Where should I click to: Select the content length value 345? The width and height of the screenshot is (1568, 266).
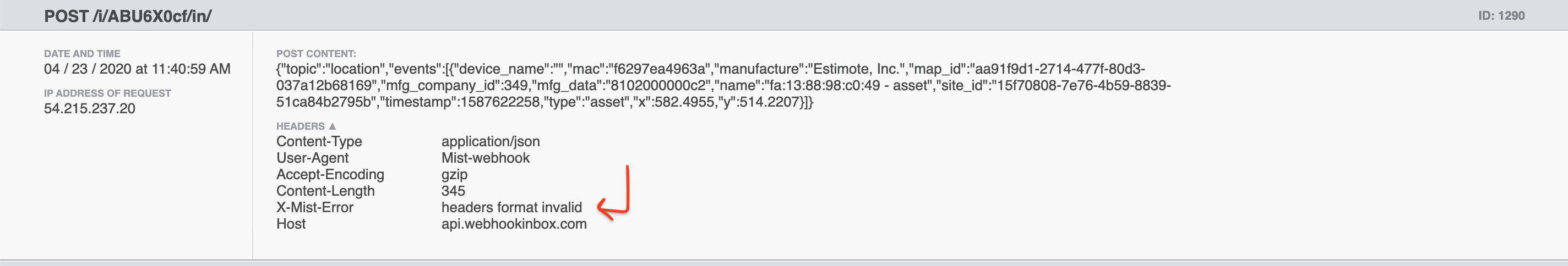pos(453,191)
